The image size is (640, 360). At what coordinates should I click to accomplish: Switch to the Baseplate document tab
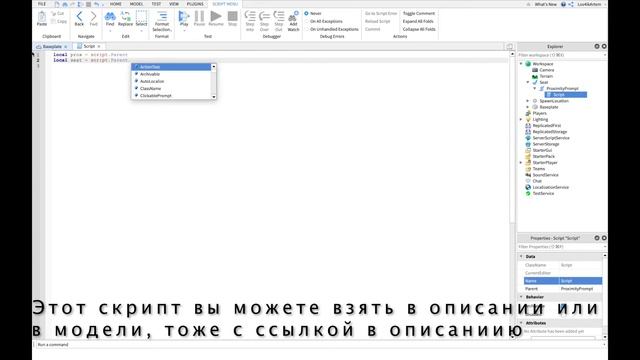(52, 47)
